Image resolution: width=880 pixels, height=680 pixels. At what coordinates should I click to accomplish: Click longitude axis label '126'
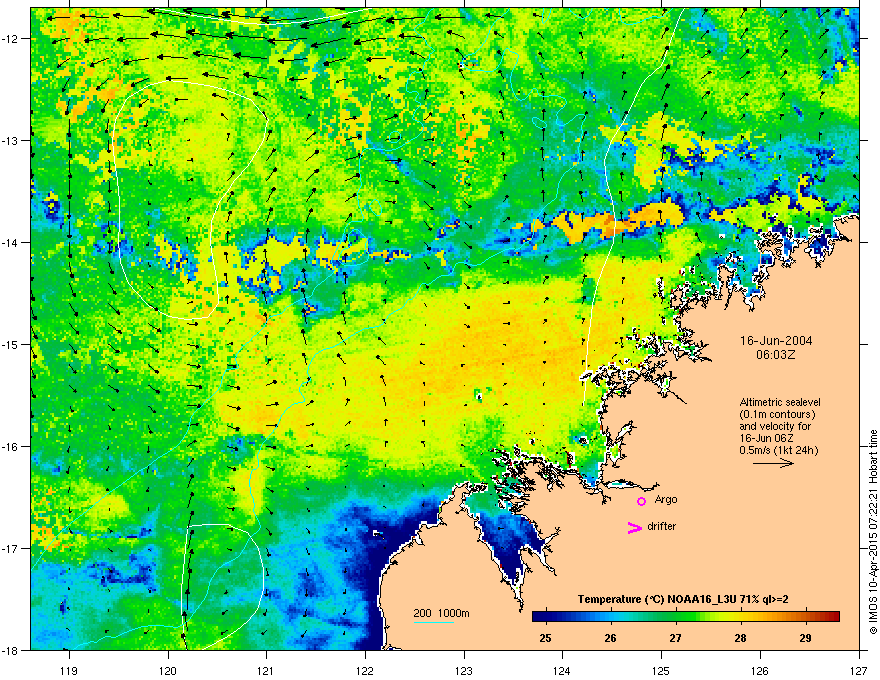coord(760,670)
